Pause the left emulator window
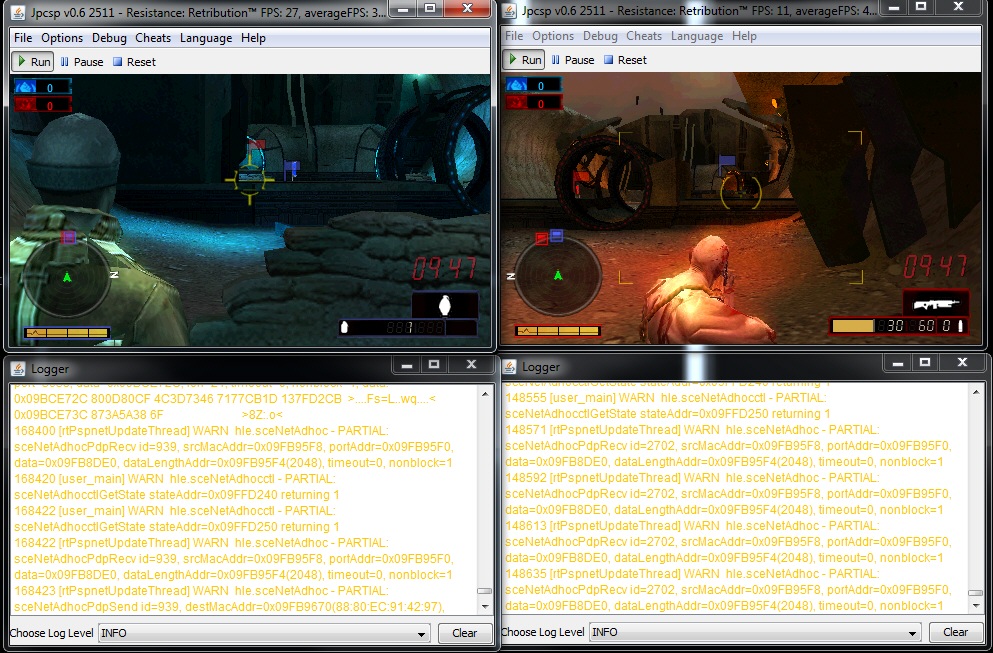 click(x=81, y=62)
